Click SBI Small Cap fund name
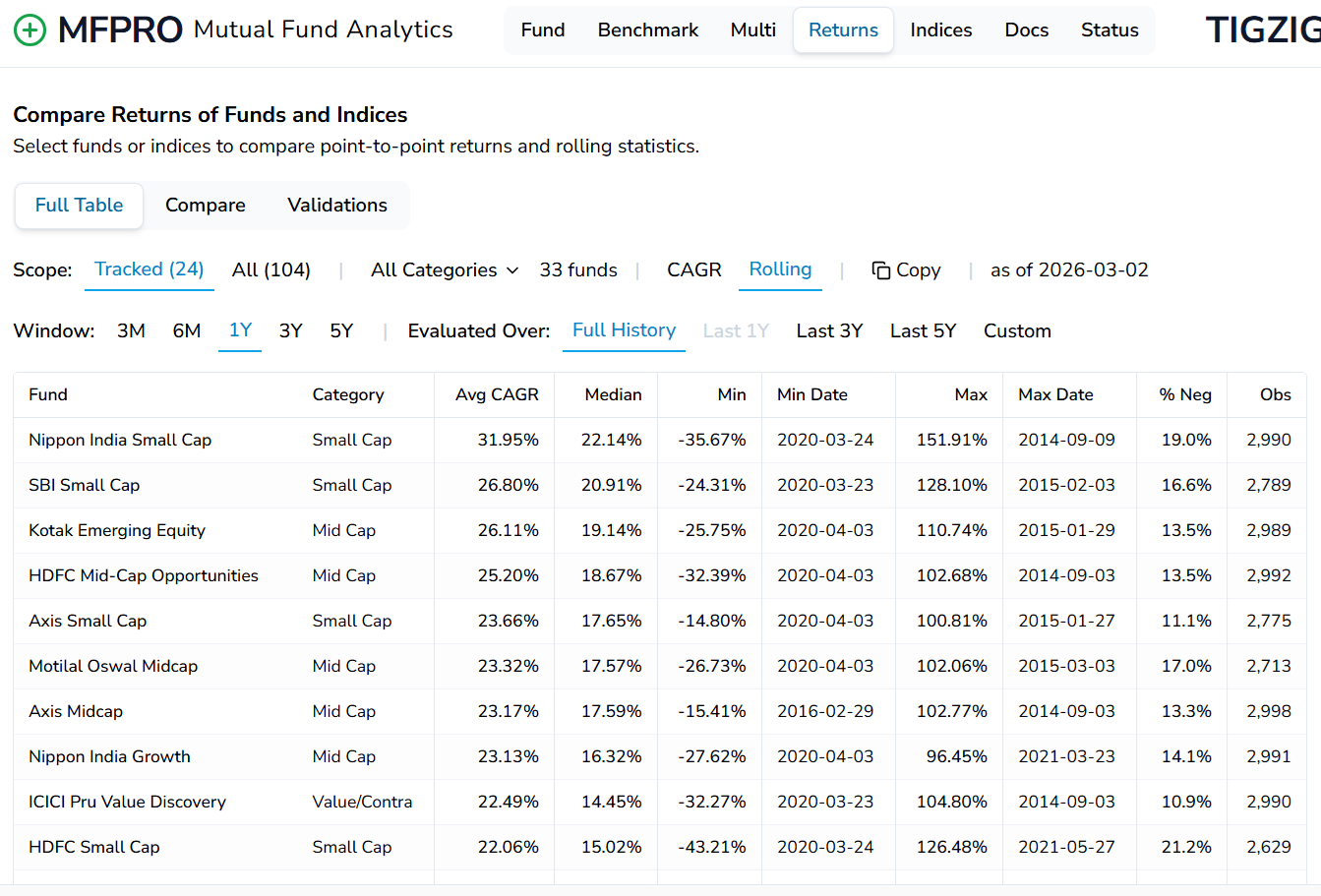The image size is (1321, 896). [84, 486]
